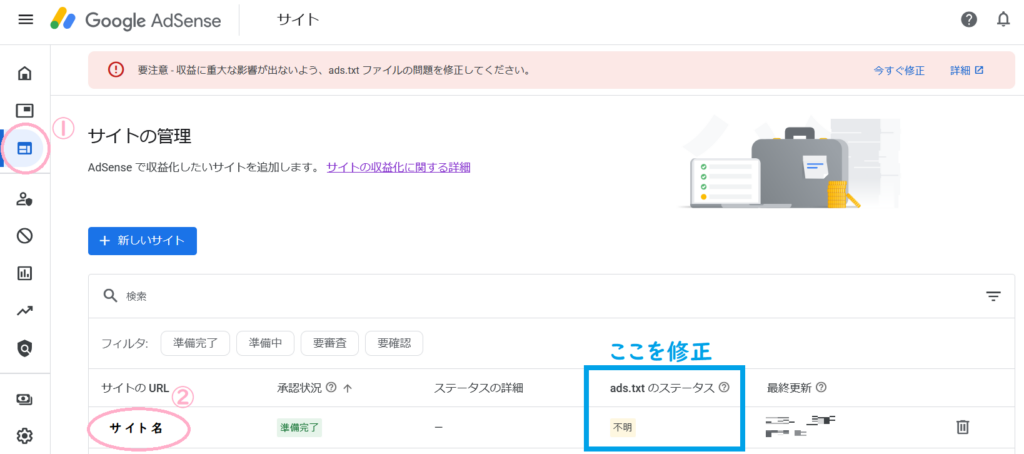Toggle the 要審査 filter chip
The width and height of the screenshot is (1024, 454).
(327, 344)
